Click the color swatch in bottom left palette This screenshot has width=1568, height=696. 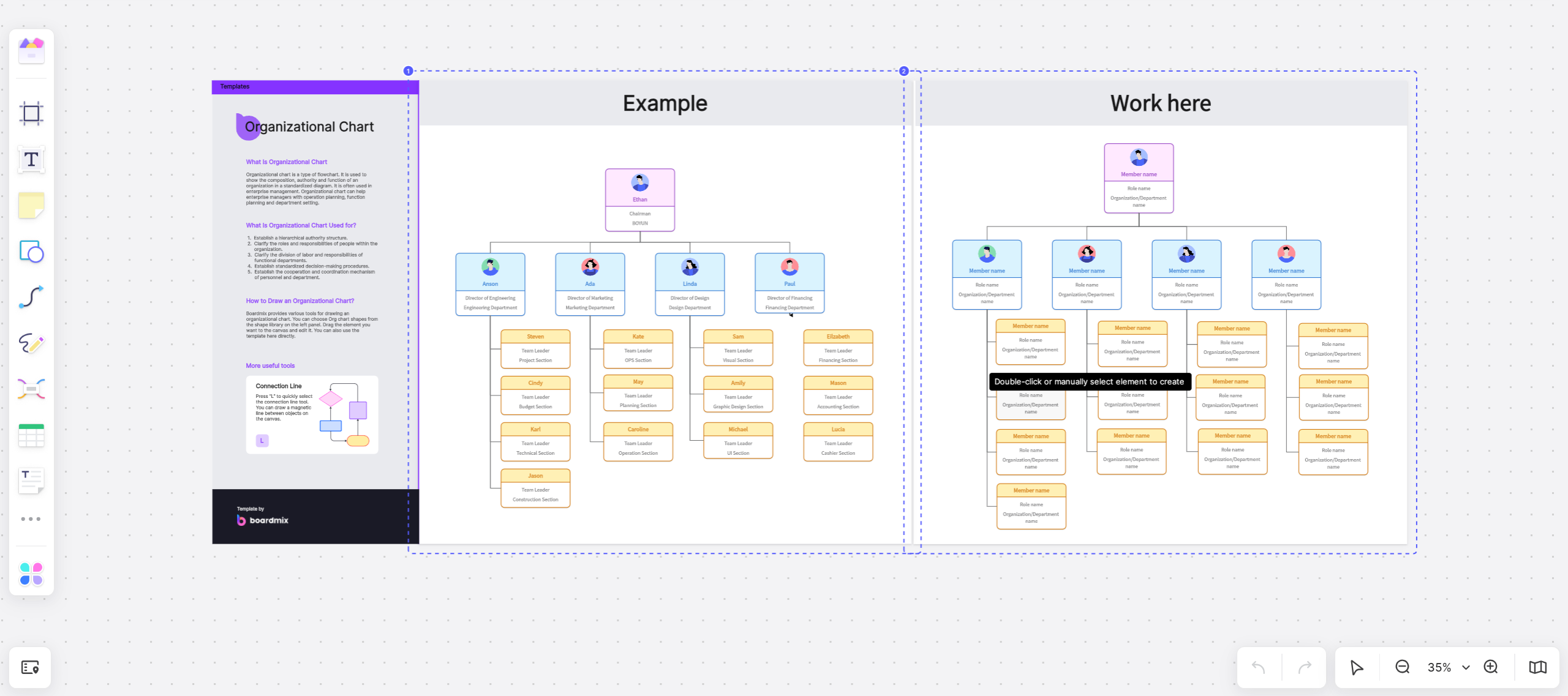(x=31, y=574)
